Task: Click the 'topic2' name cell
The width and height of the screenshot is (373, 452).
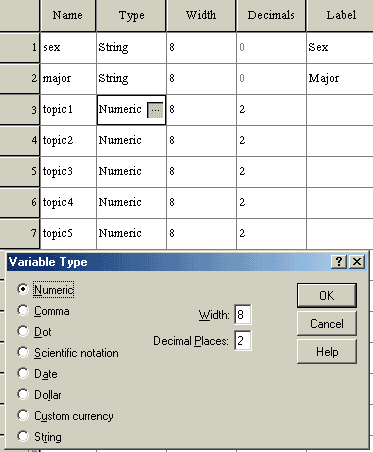Action: point(68,140)
